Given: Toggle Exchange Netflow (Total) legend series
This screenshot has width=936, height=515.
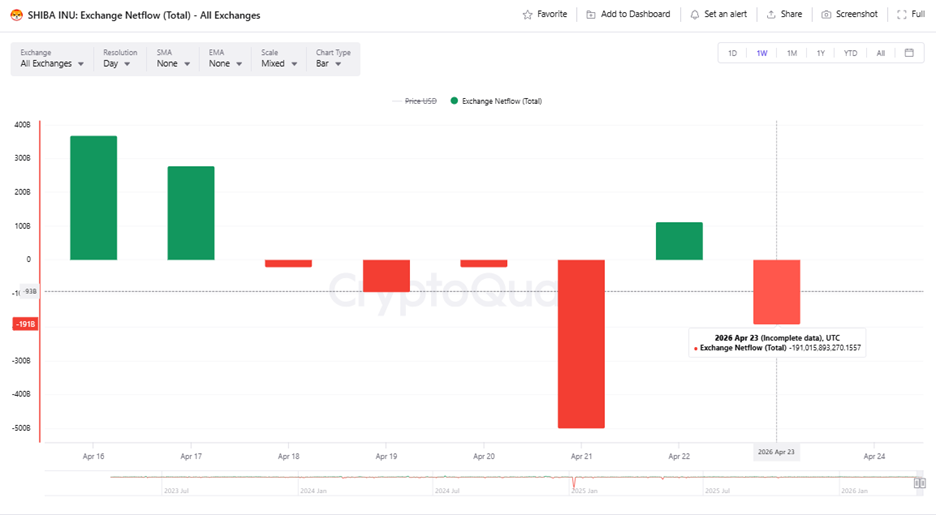Looking at the screenshot, I should pos(496,101).
